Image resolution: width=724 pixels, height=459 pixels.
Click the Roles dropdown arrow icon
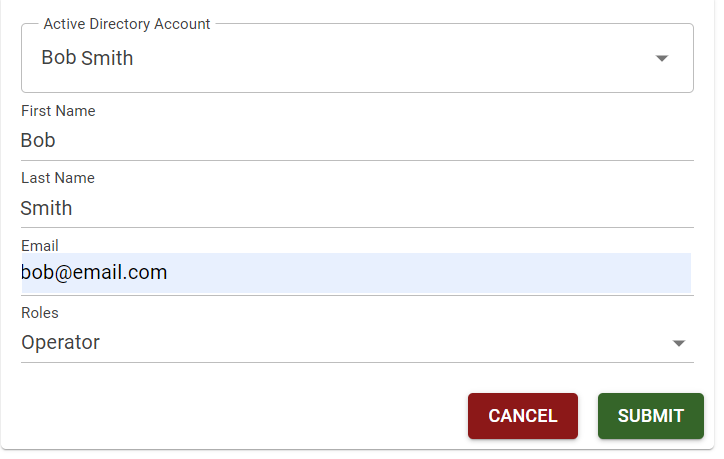coord(679,343)
